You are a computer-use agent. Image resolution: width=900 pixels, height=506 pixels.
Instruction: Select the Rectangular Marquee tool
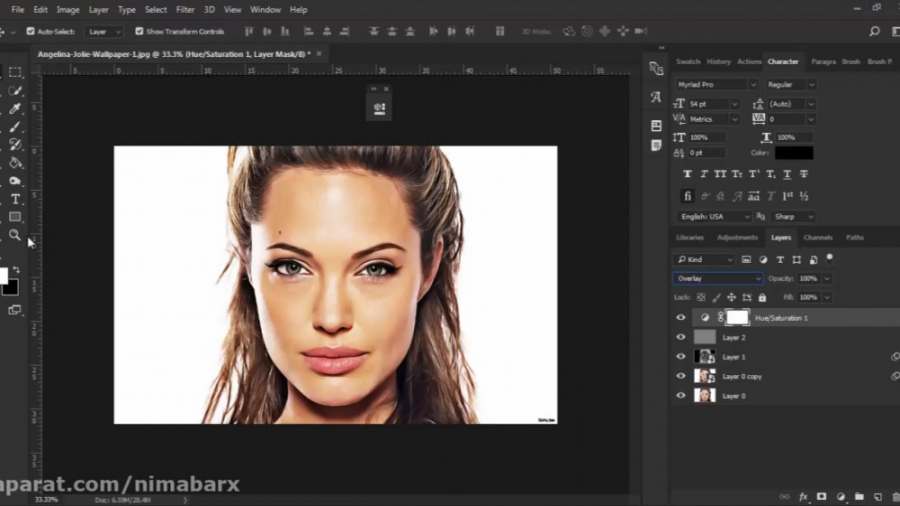[x=15, y=72]
